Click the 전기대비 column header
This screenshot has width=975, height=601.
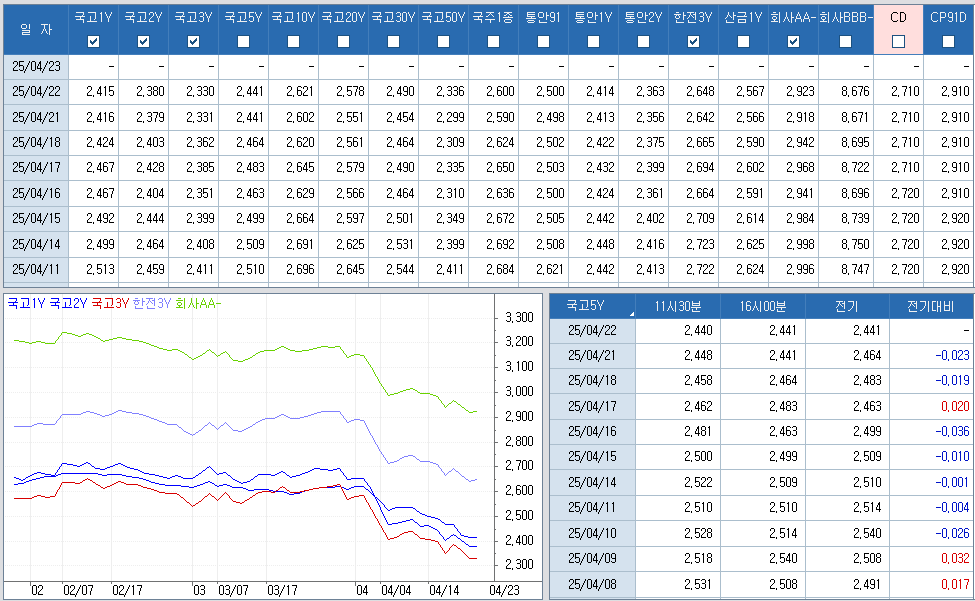[x=930, y=306]
